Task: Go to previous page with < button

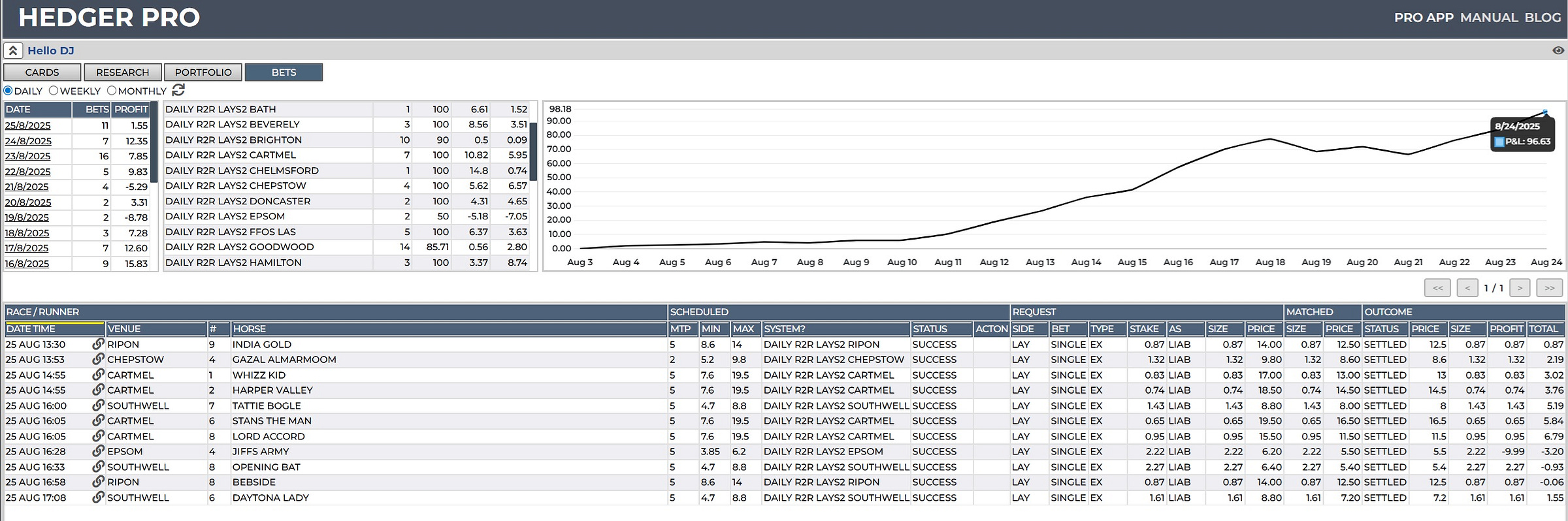Action: coord(1467,288)
